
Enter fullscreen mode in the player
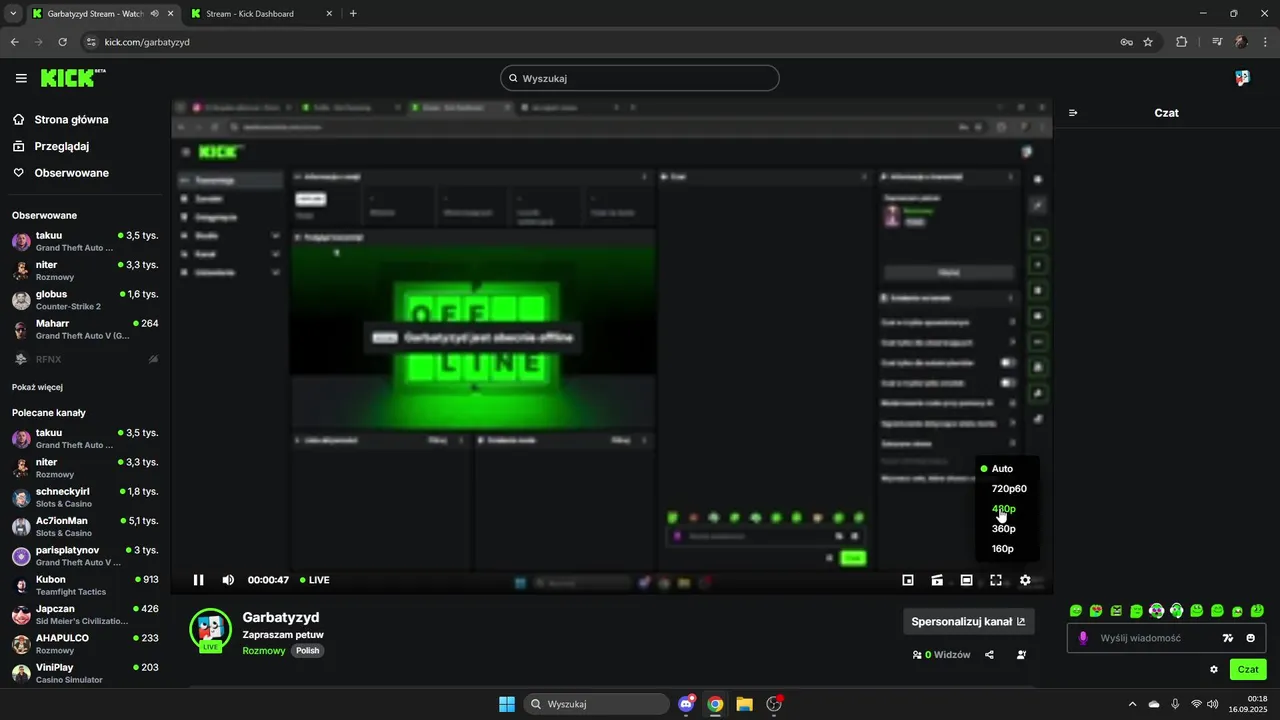coord(996,580)
